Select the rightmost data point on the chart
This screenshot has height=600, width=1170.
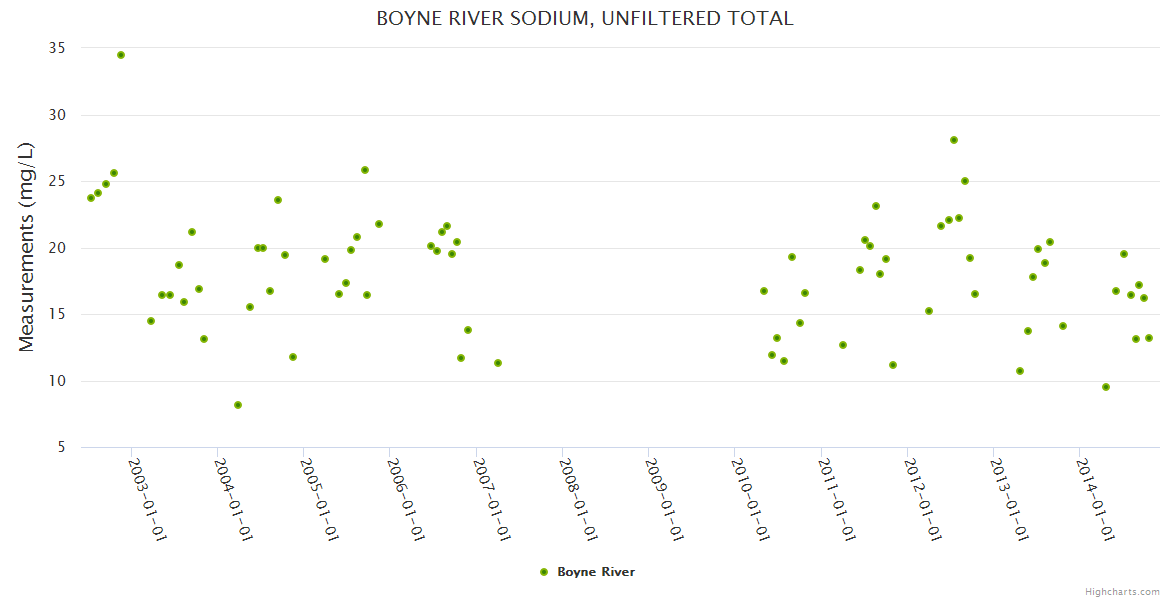[x=1149, y=338]
